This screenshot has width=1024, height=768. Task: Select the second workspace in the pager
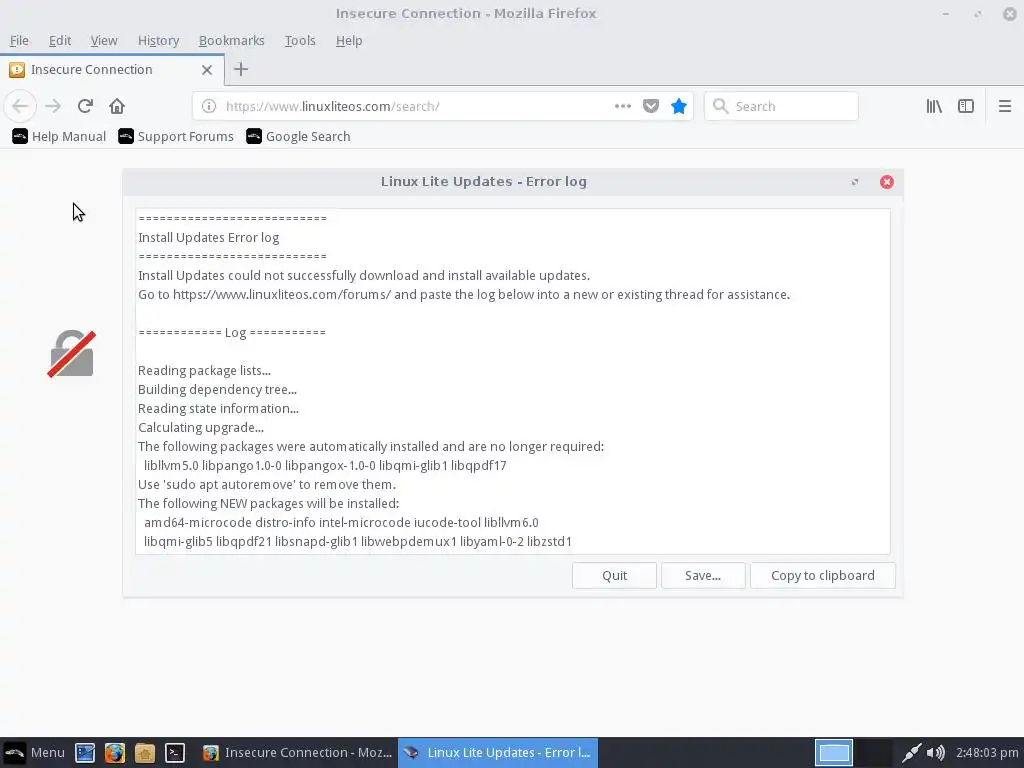point(873,752)
